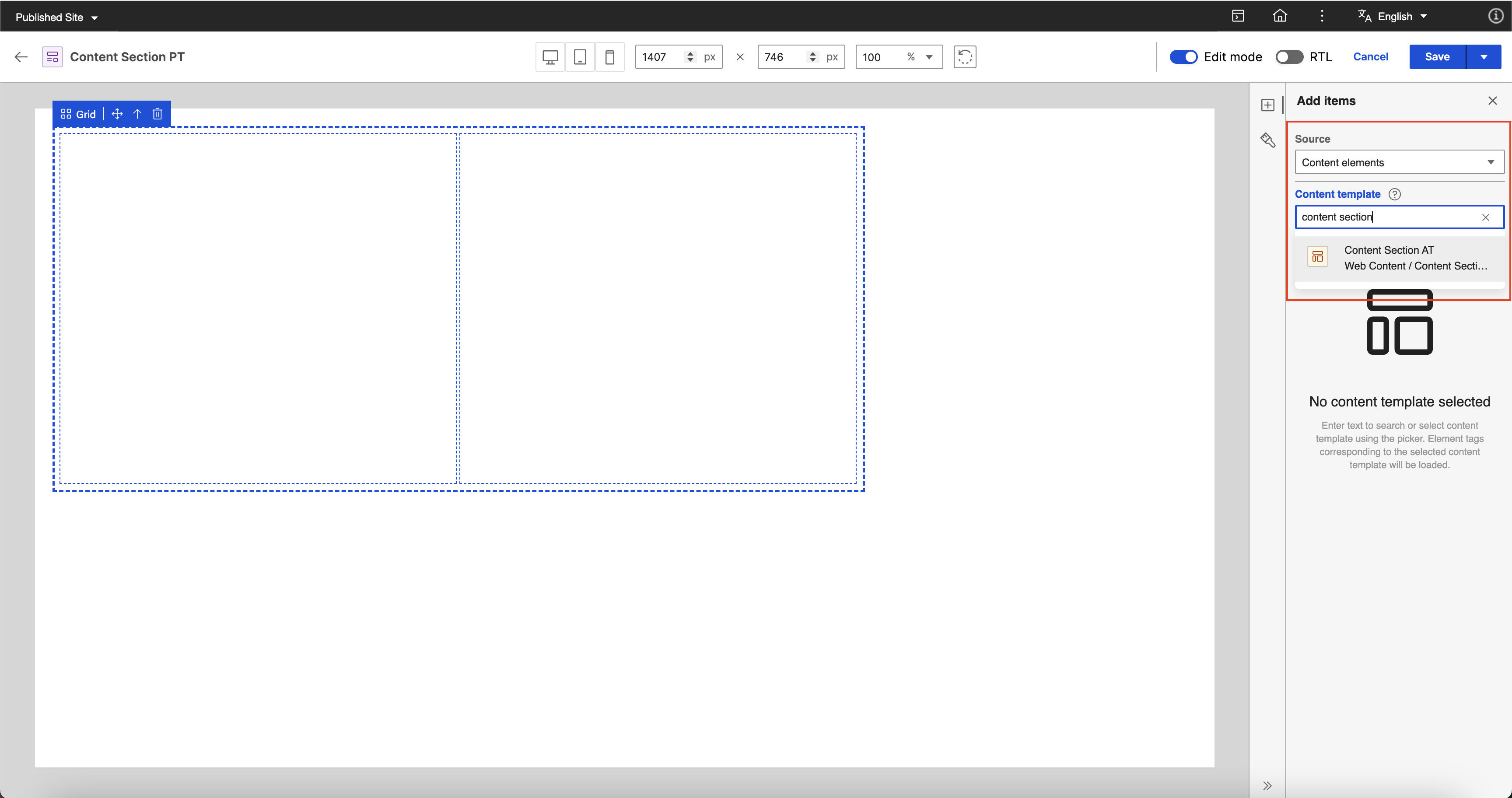1512x798 pixels.
Task: Open the styling paintbrush panel icon
Action: click(x=1268, y=140)
